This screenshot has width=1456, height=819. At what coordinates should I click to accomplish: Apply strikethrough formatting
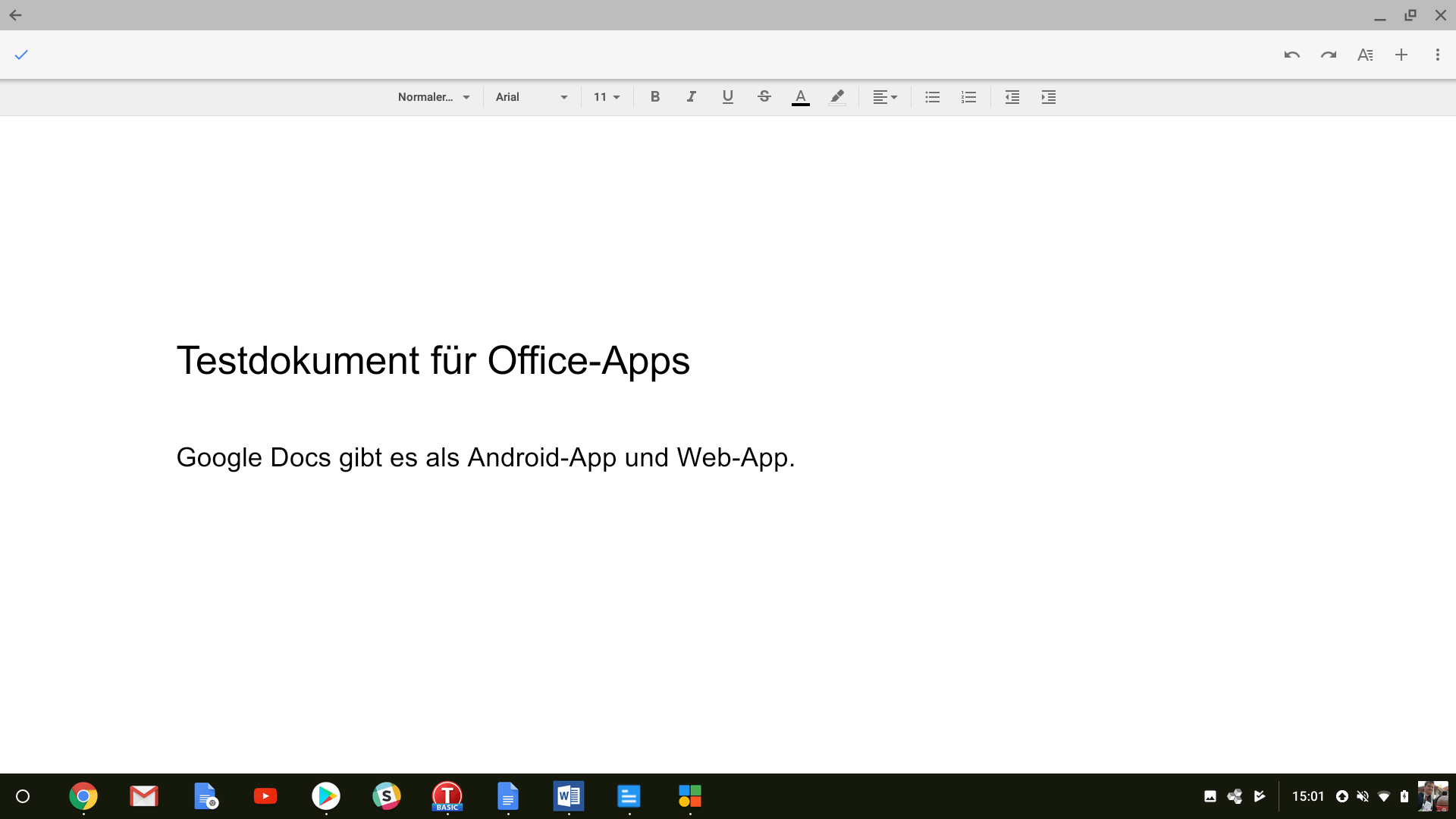tap(764, 97)
